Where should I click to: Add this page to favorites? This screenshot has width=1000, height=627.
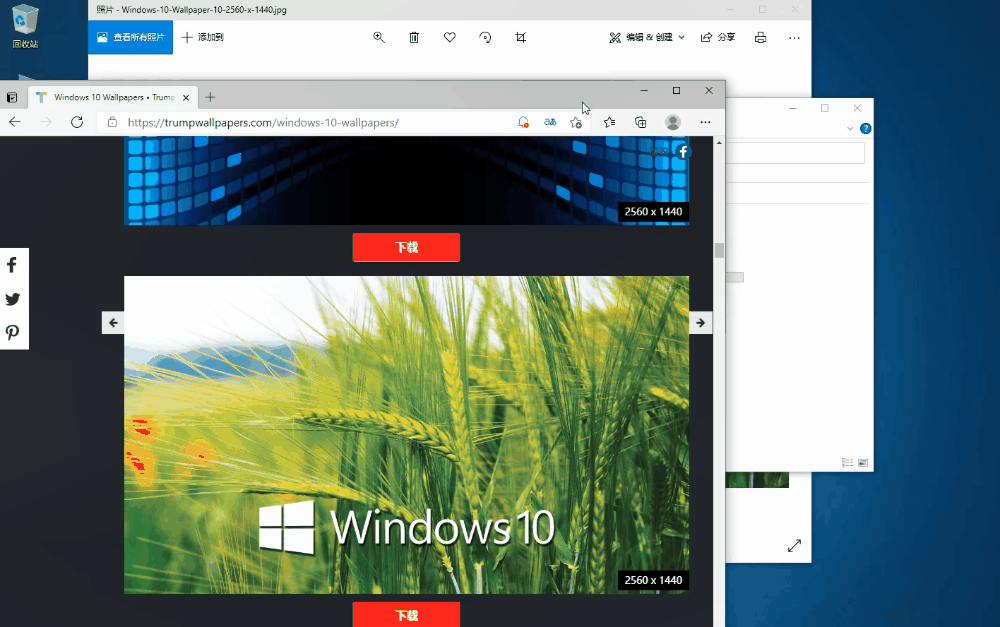click(576, 122)
